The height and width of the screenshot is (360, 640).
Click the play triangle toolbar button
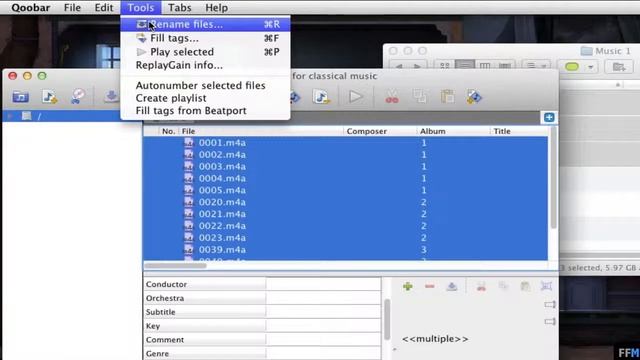click(x=355, y=97)
